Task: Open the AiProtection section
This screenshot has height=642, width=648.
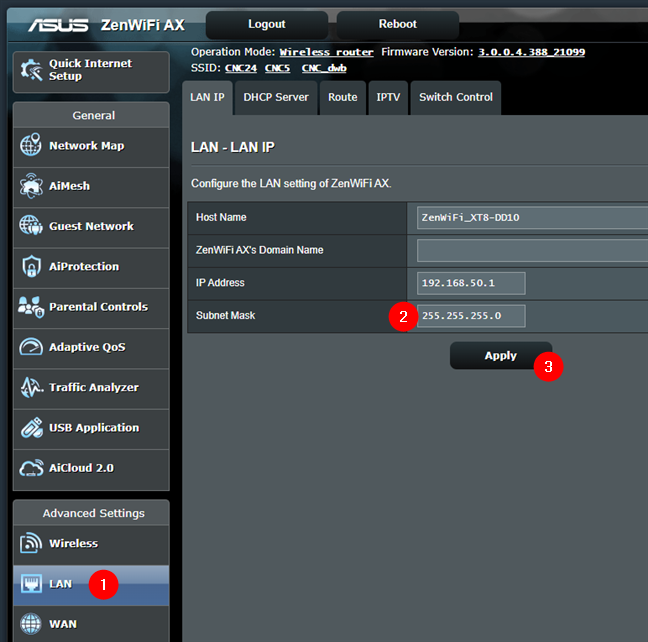Action: coord(91,268)
